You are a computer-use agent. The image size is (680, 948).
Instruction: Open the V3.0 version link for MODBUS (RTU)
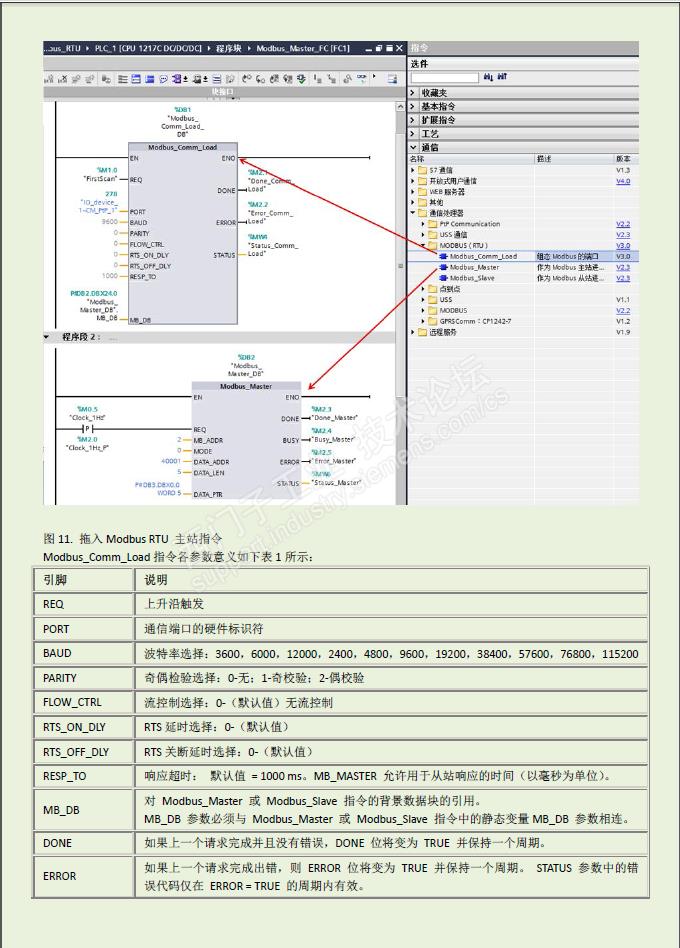623,245
